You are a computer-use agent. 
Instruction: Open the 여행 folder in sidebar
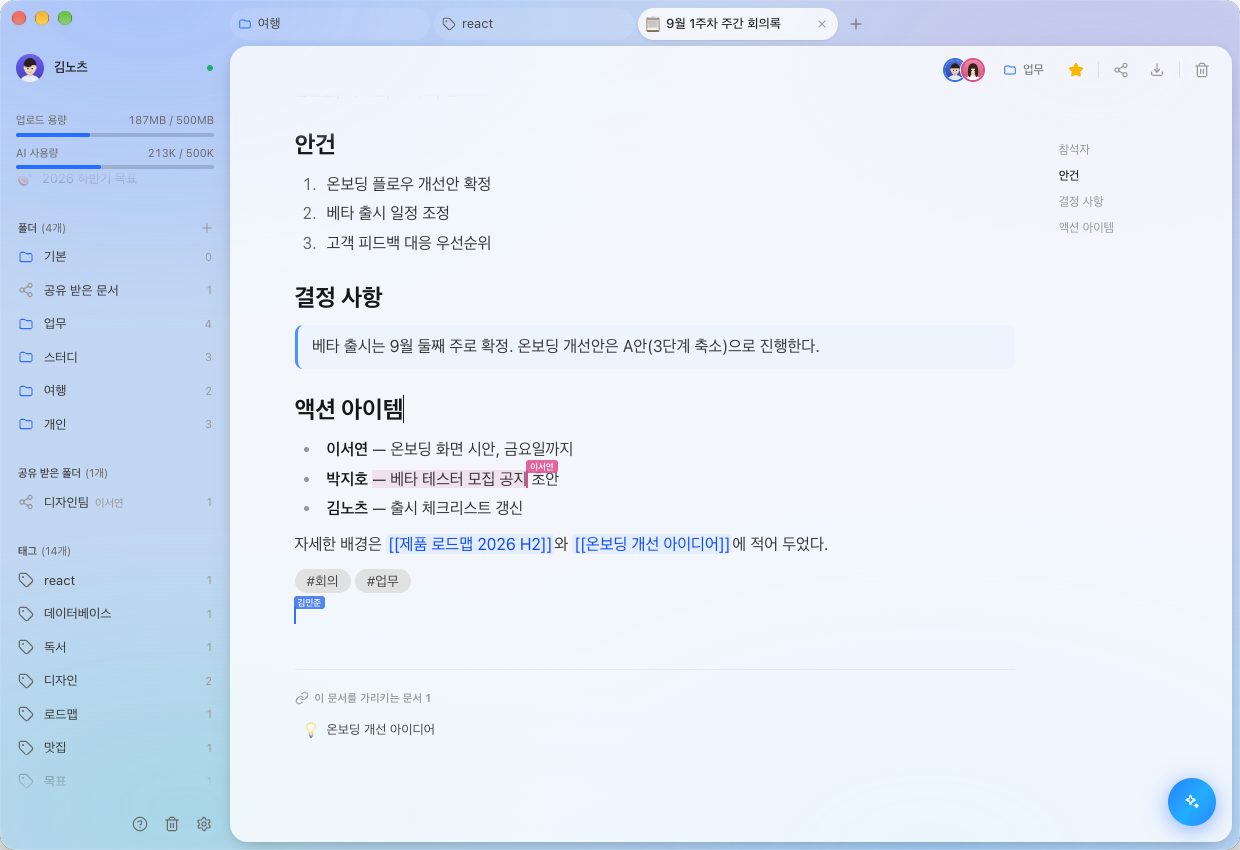(x=115, y=391)
